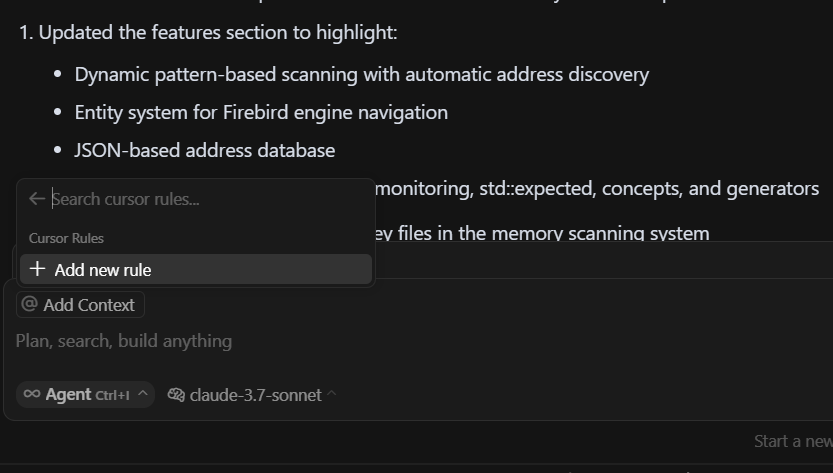Click the @ icon in Add Context
This screenshot has height=473, width=833.
30,304
